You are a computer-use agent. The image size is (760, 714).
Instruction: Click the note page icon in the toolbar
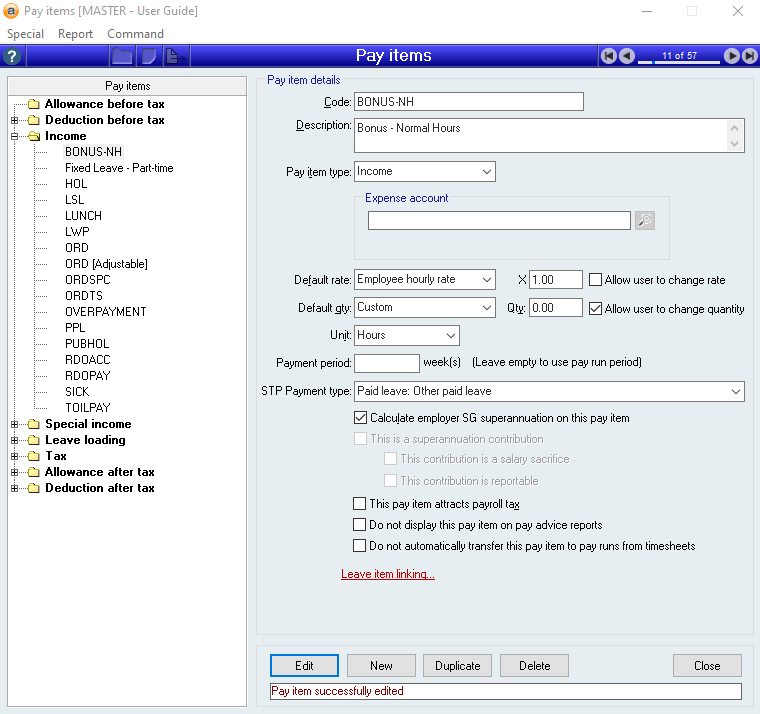[148, 56]
